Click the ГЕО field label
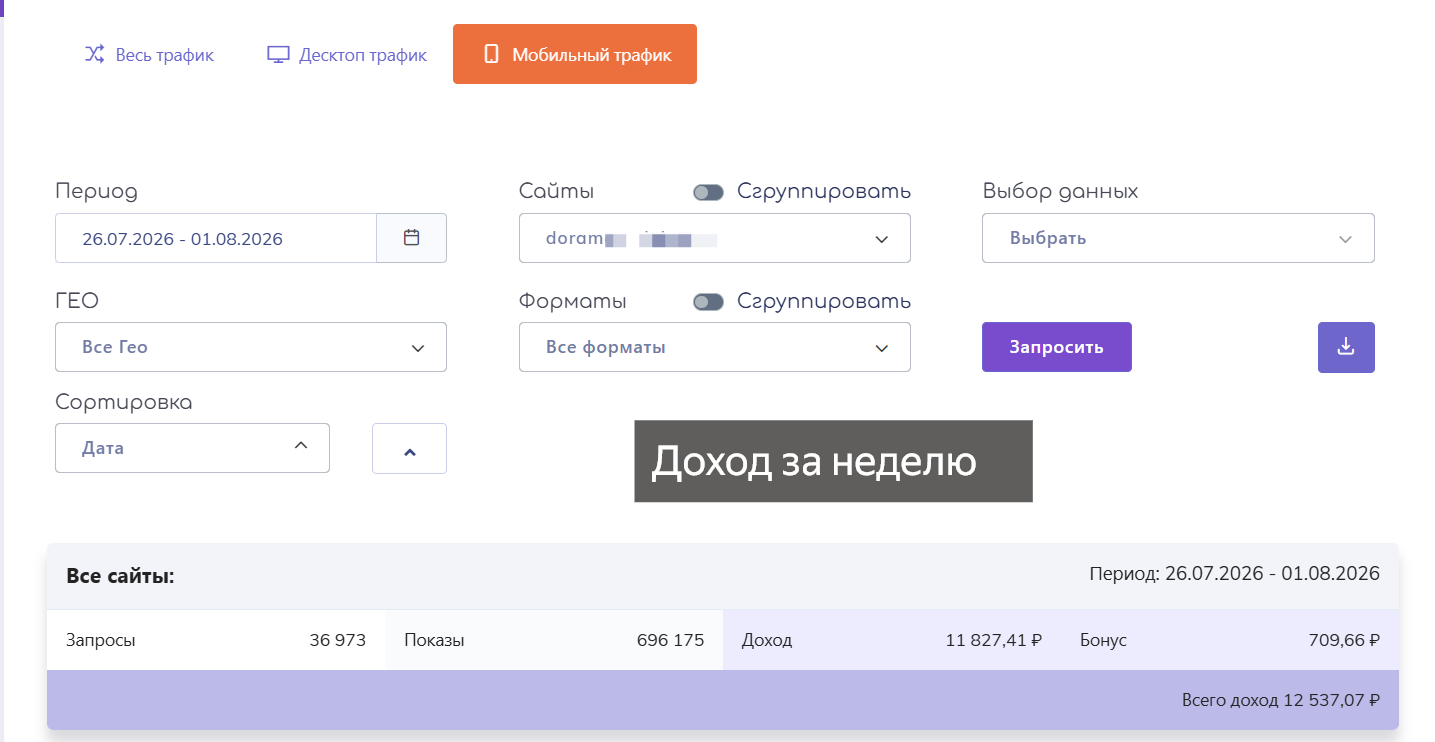The width and height of the screenshot is (1435, 742). (77, 301)
